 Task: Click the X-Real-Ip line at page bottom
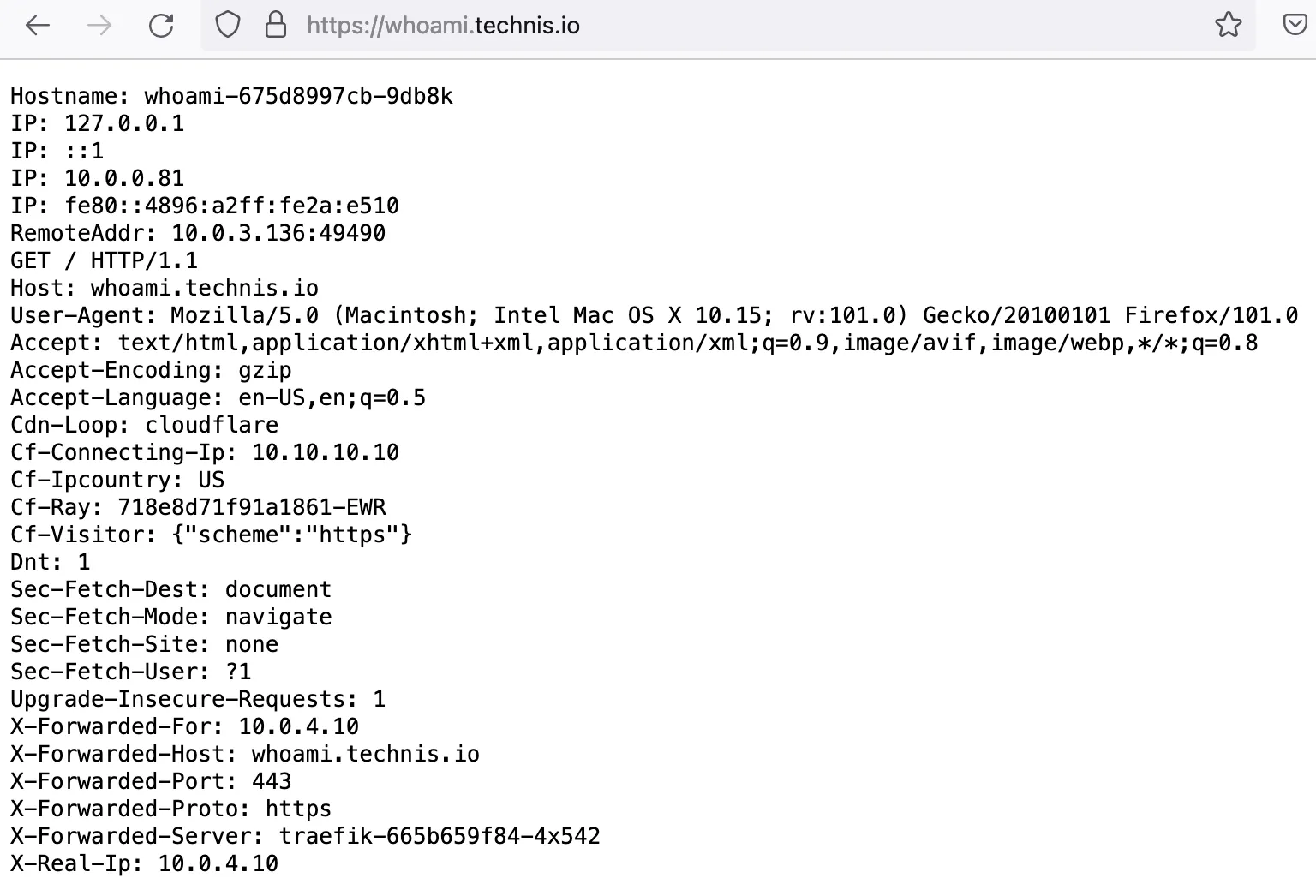pos(144,863)
